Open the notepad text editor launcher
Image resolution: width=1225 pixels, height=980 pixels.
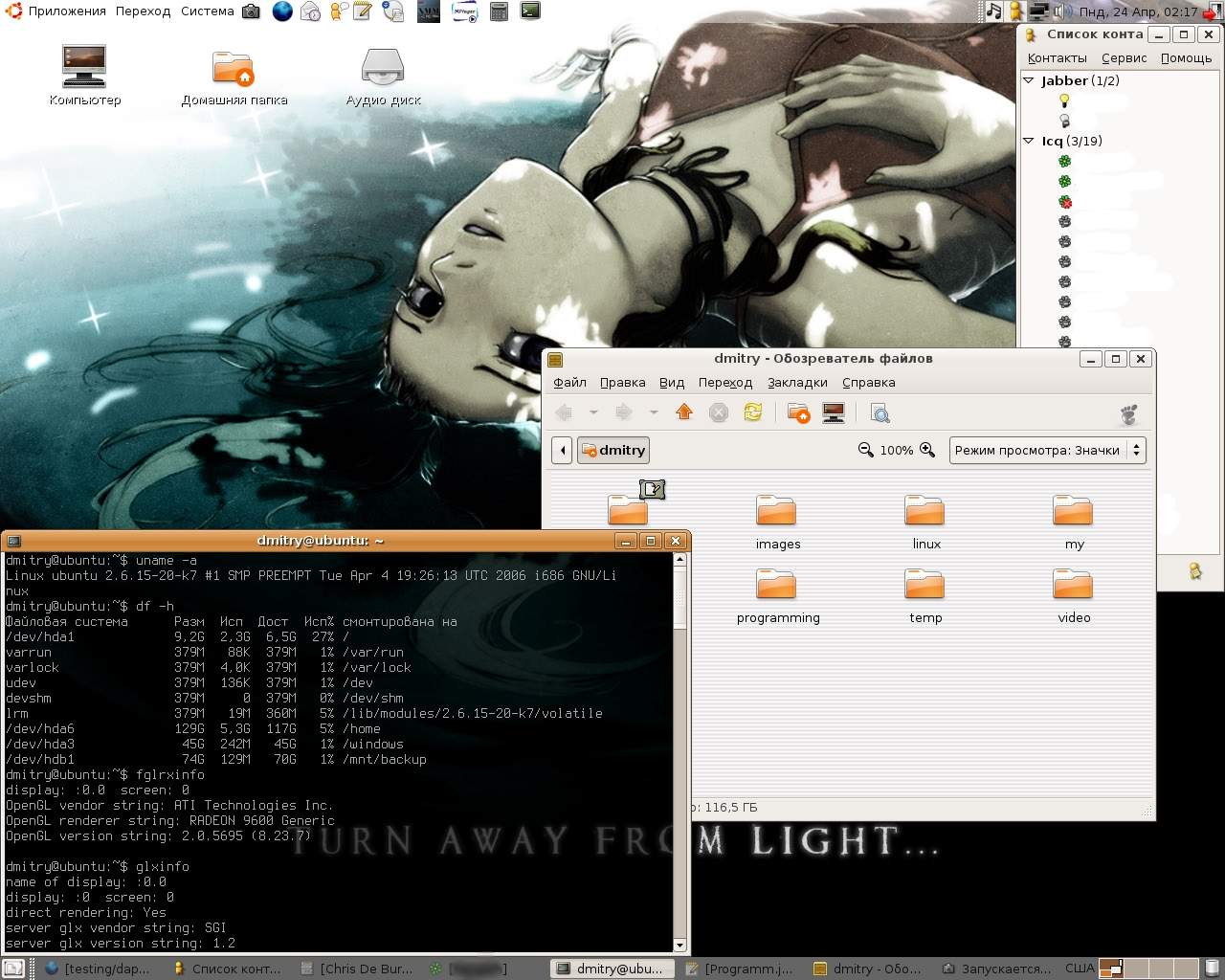click(x=364, y=11)
